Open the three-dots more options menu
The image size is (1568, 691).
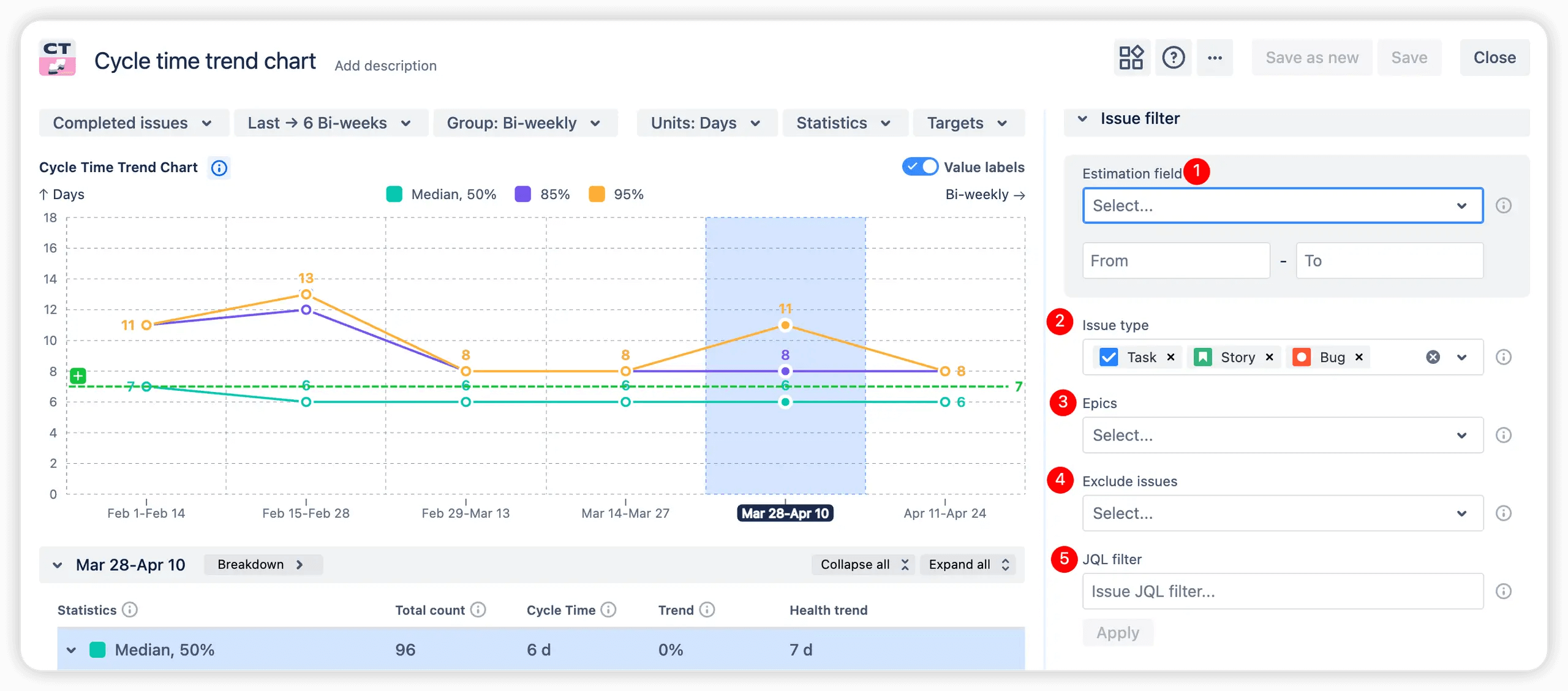point(1215,58)
